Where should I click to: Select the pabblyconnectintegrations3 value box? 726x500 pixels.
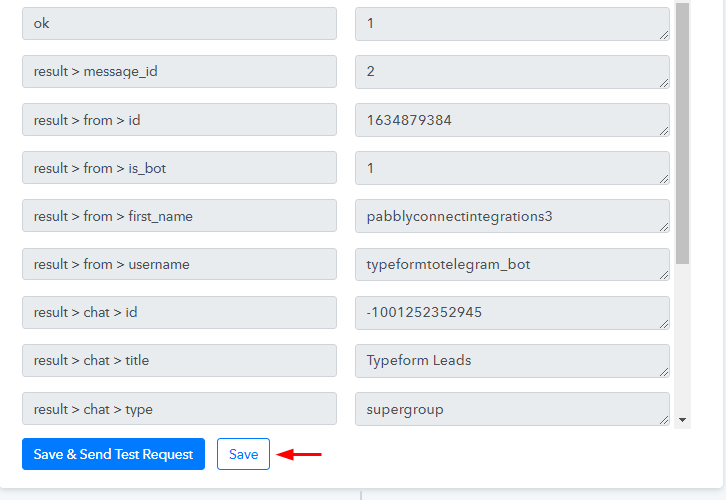tap(512, 216)
